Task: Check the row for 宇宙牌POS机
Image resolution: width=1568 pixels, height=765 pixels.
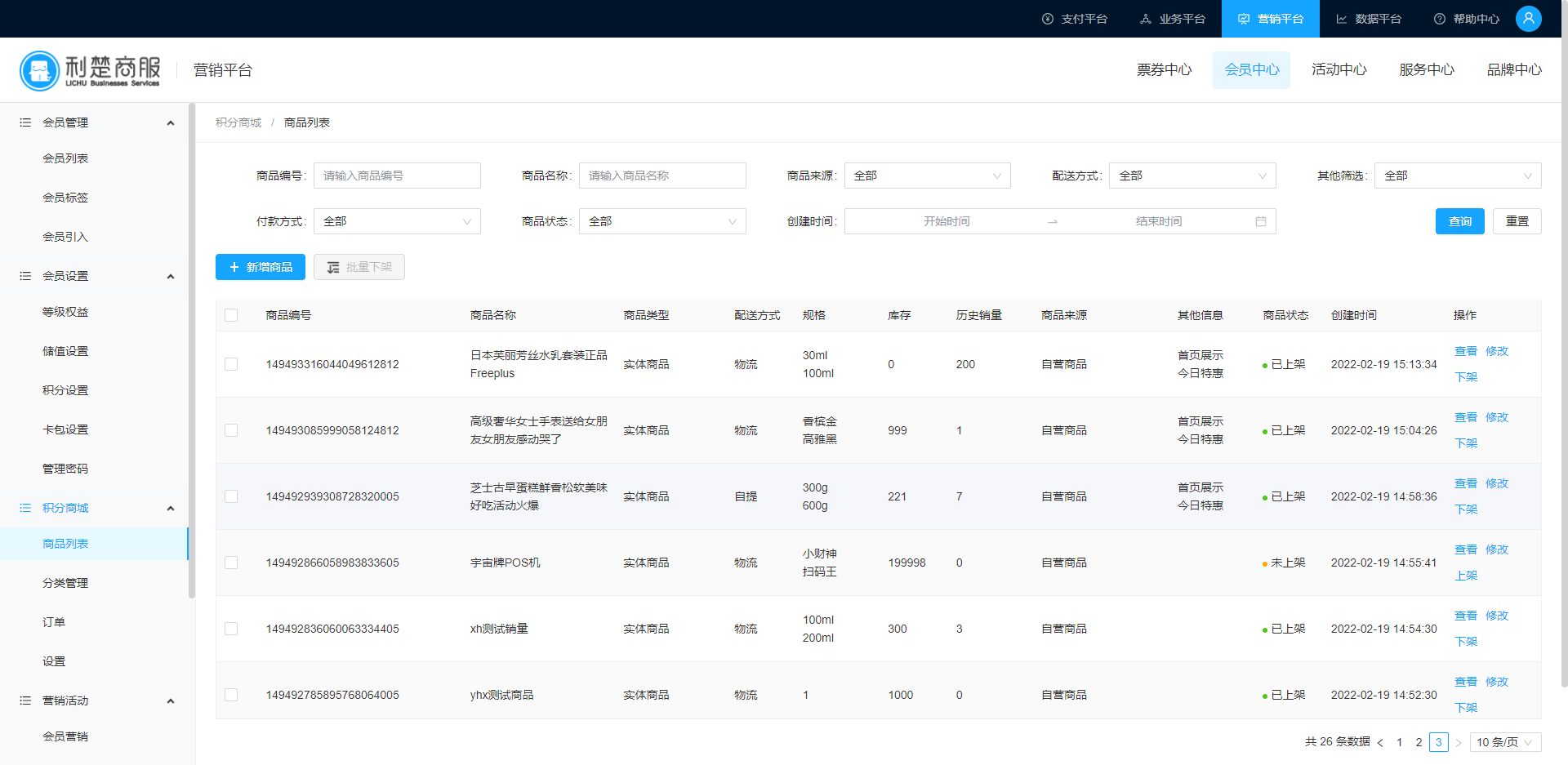Action: (x=231, y=563)
